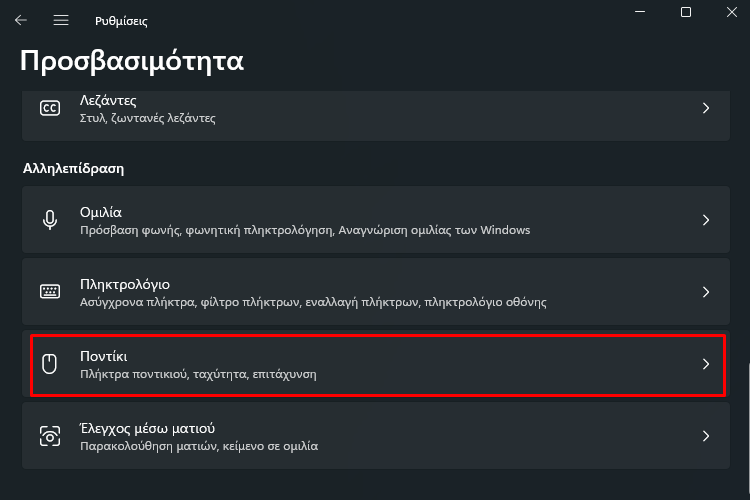Screen dimensions: 750x500
Task: Click chevron next to Έλεγχος μέσω ματιού
Action: click(x=705, y=436)
